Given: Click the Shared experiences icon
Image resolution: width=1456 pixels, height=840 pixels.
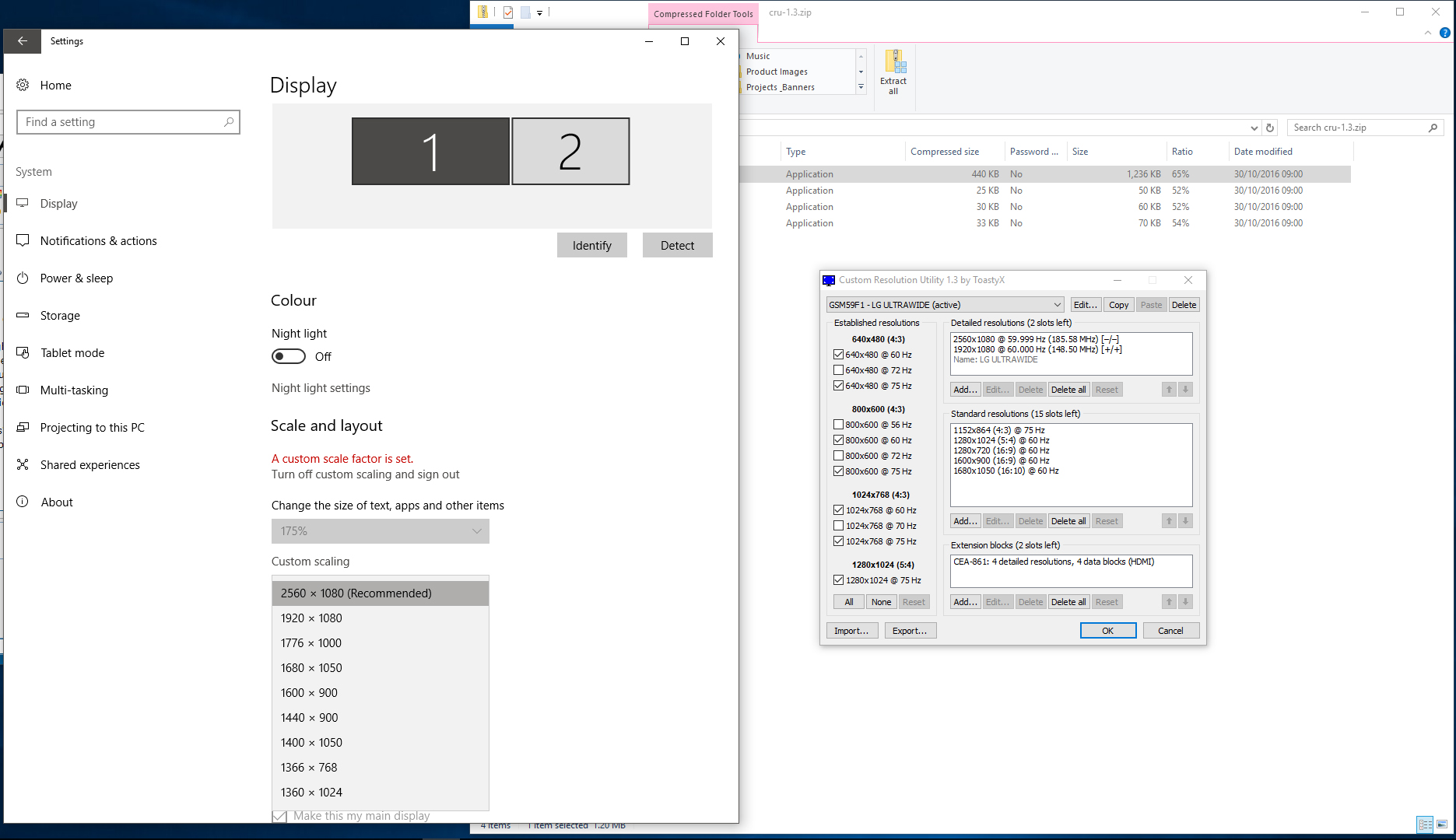Looking at the screenshot, I should click(23, 465).
